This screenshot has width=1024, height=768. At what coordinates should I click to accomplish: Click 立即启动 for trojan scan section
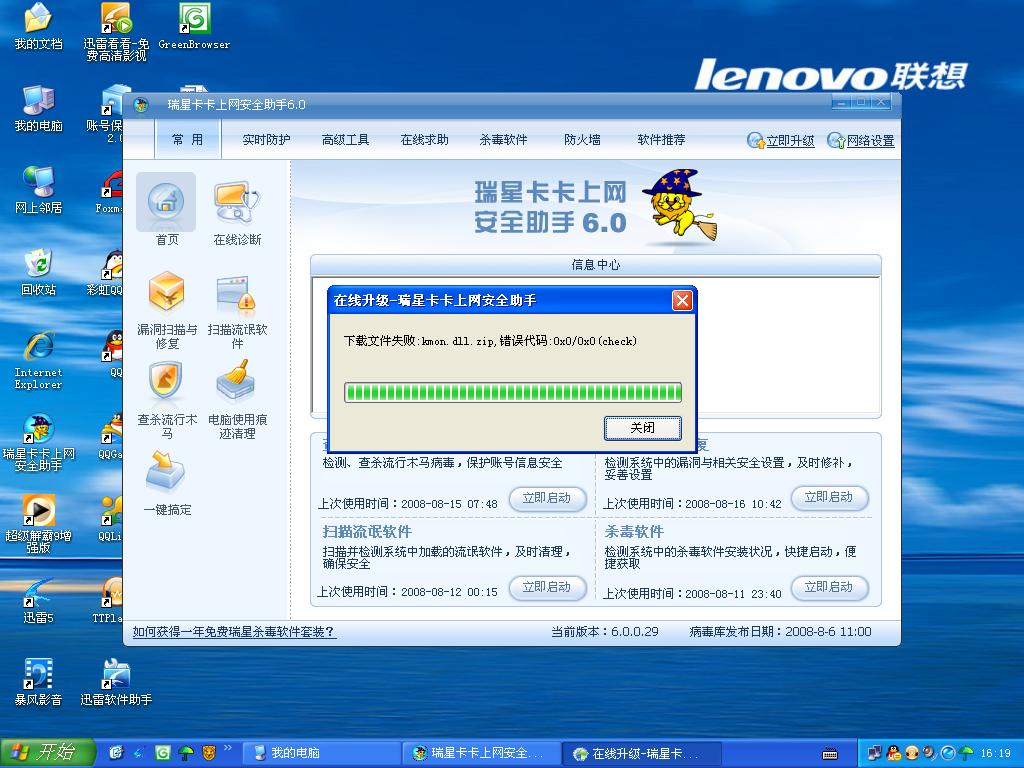547,498
